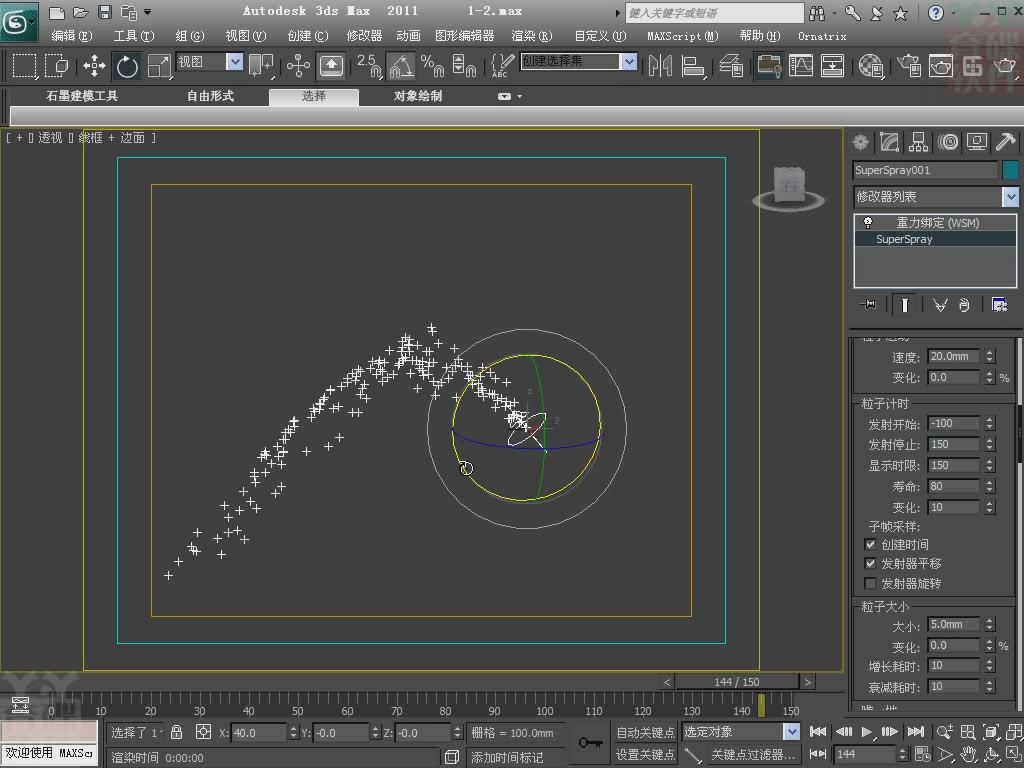Click the Mirror tool icon
1024x768 pixels.
click(660, 65)
